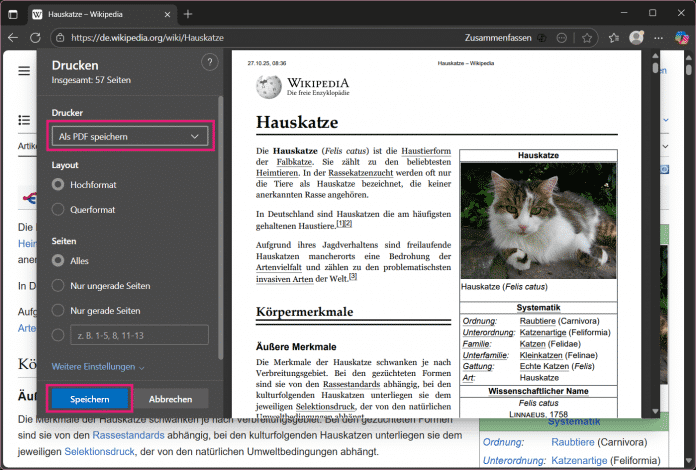Click the Speichern button
This screenshot has height=470, width=696.
[x=90, y=399]
